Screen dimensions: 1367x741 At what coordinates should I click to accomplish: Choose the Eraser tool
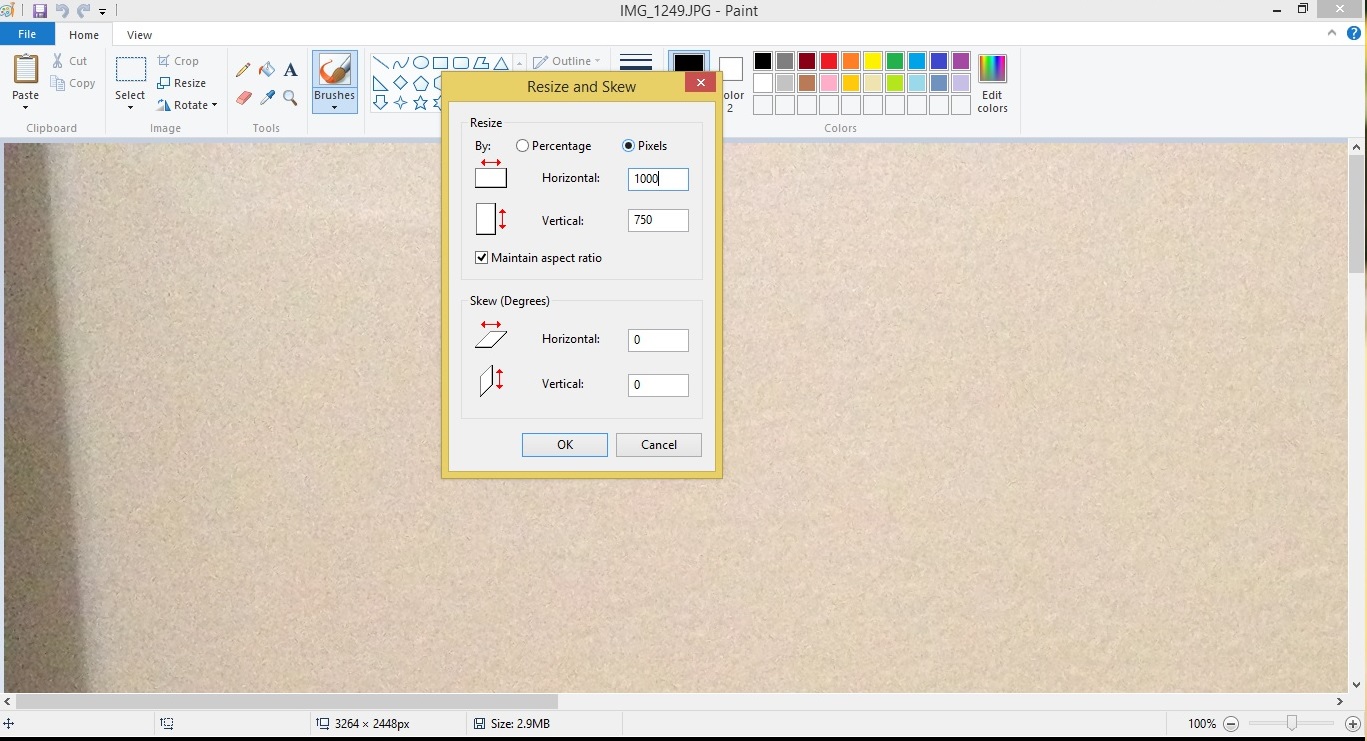pos(243,98)
